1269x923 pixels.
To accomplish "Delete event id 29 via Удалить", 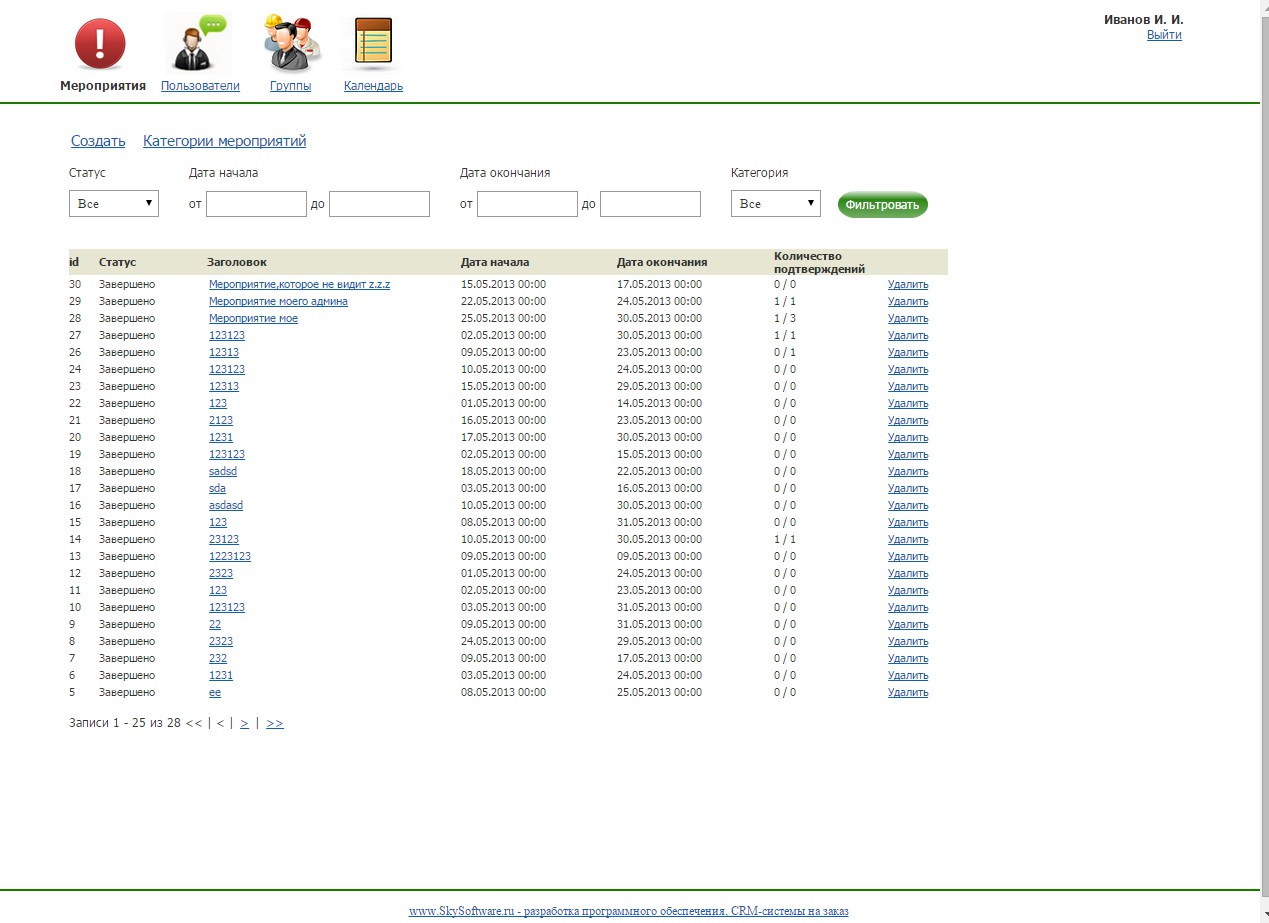I will (x=908, y=302).
